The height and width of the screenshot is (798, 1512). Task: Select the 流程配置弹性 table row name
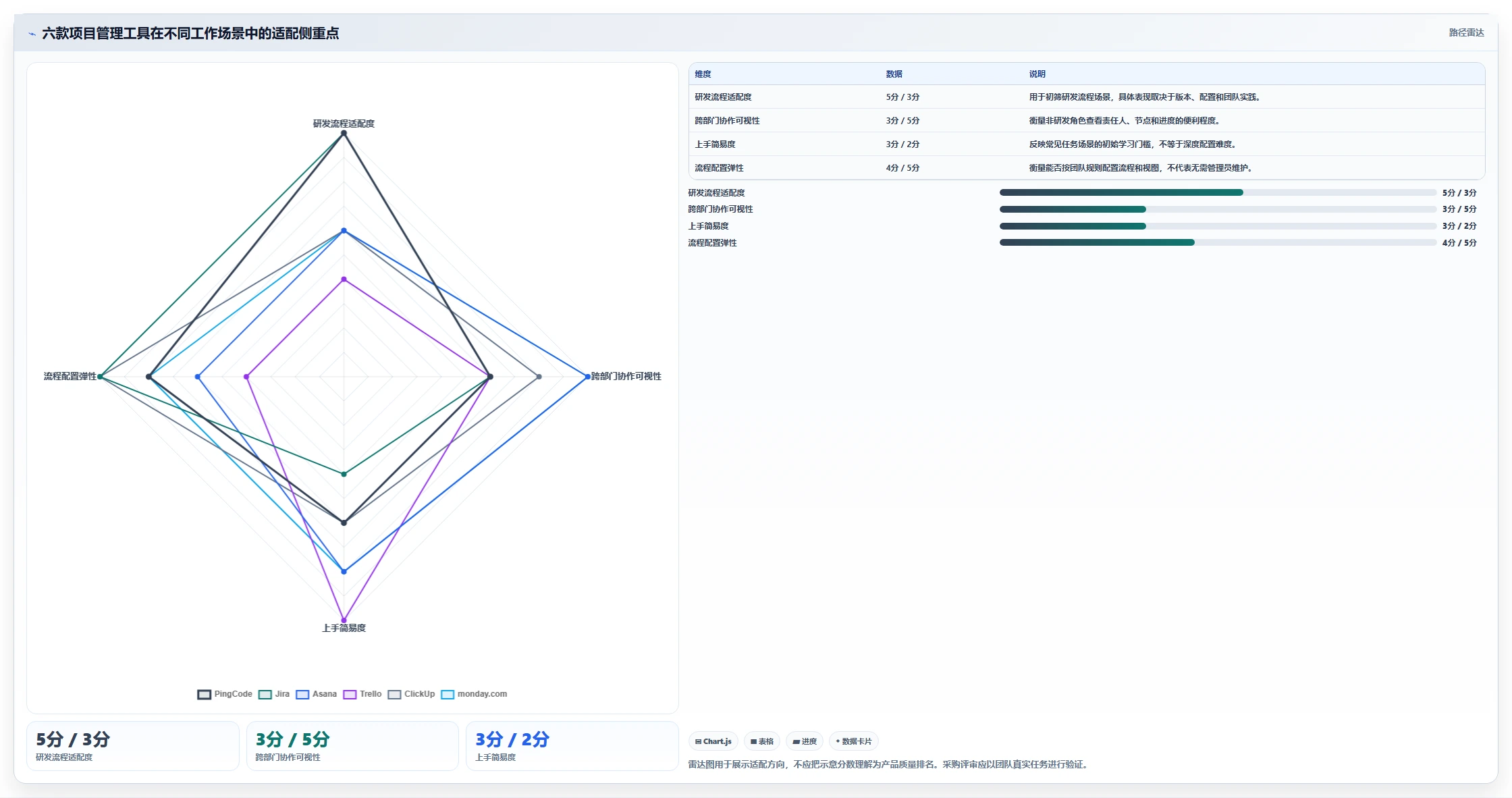coord(719,168)
